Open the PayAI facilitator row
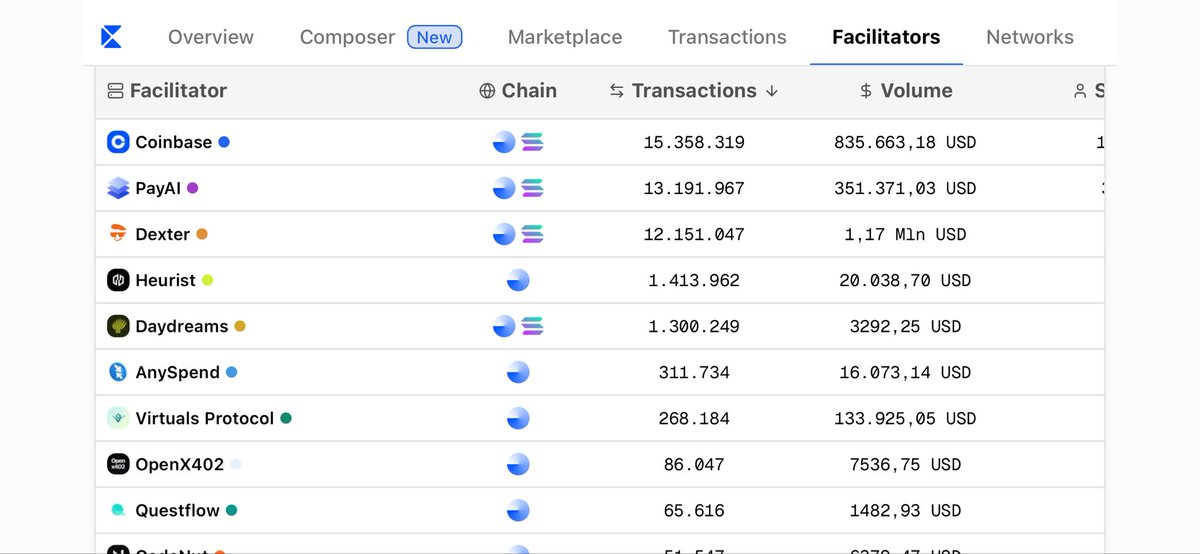Viewport: 1200px width, 554px height. 600,188
